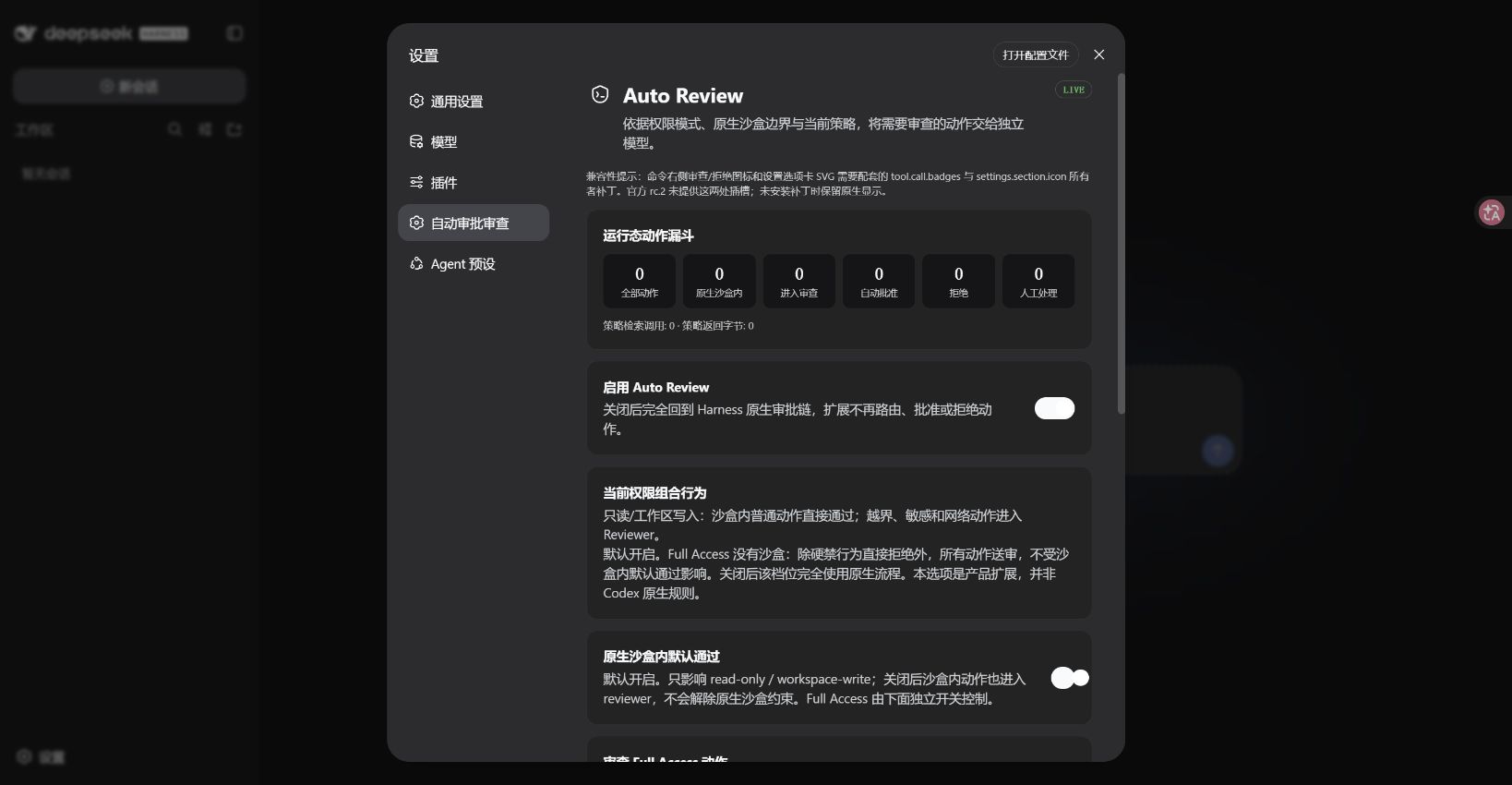Click the gear icon beside 通用设置
Screen dimensions: 1512x785
(x=416, y=101)
